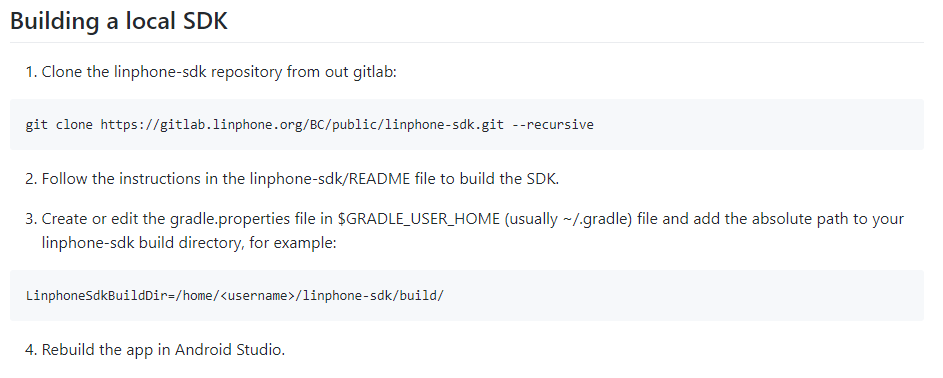
Task: Click the "$GRADLE_USER_HOME" variable text
Action: (x=419, y=219)
